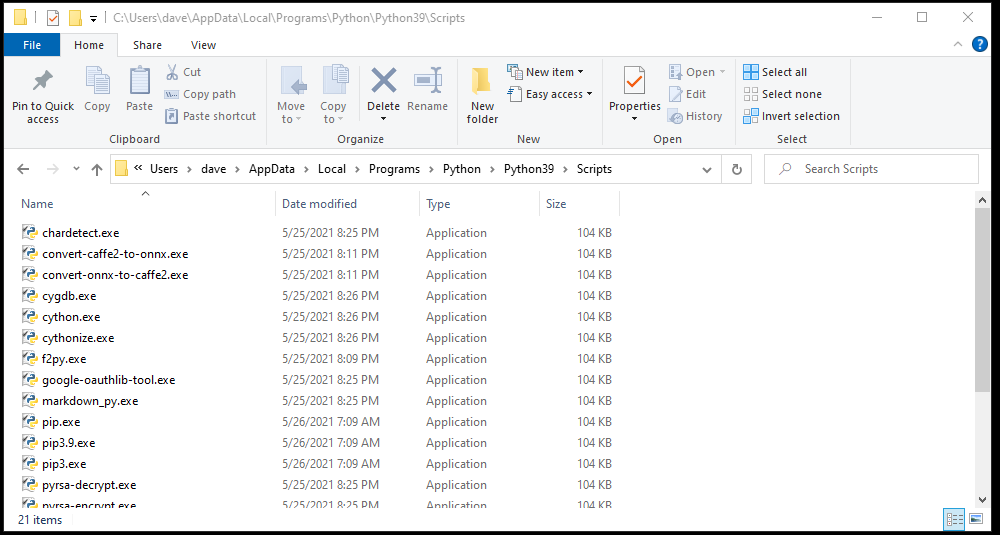Click Paste shortcut command
Screen dimensions: 1000x535
210,116
